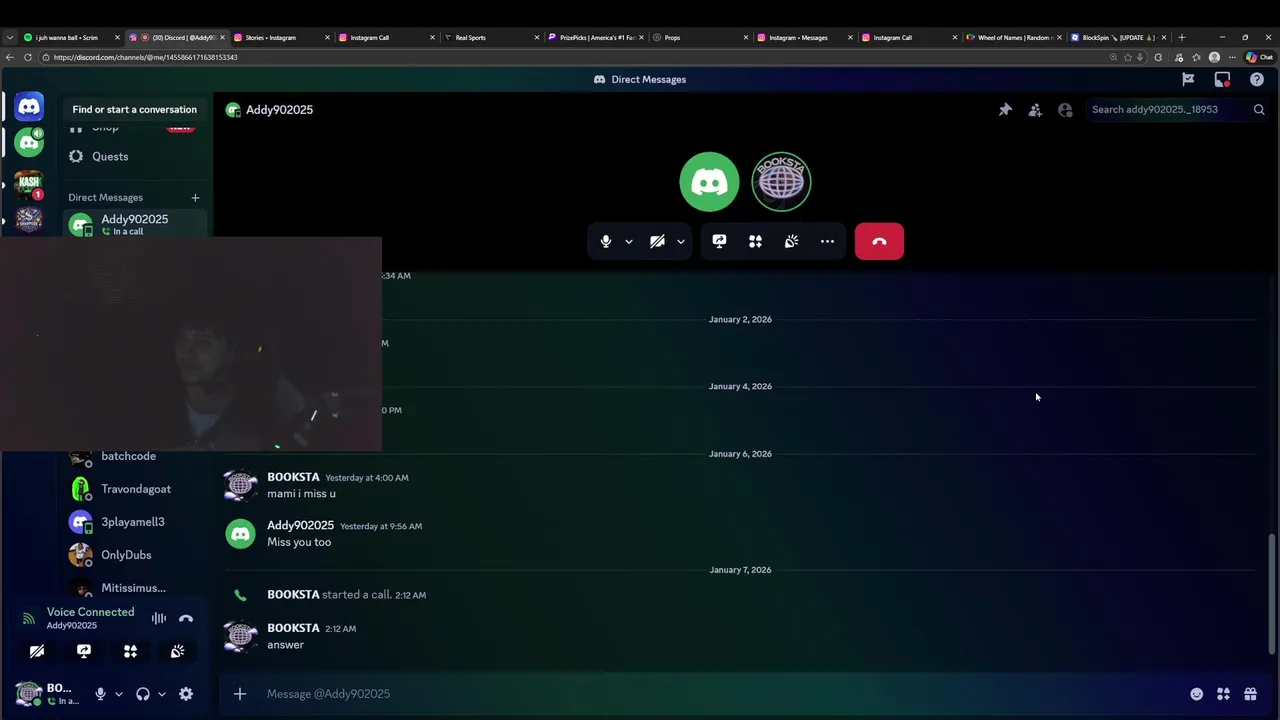The width and height of the screenshot is (1280, 720).
Task: Open the apps launcher in the message bar
Action: coord(1223,694)
